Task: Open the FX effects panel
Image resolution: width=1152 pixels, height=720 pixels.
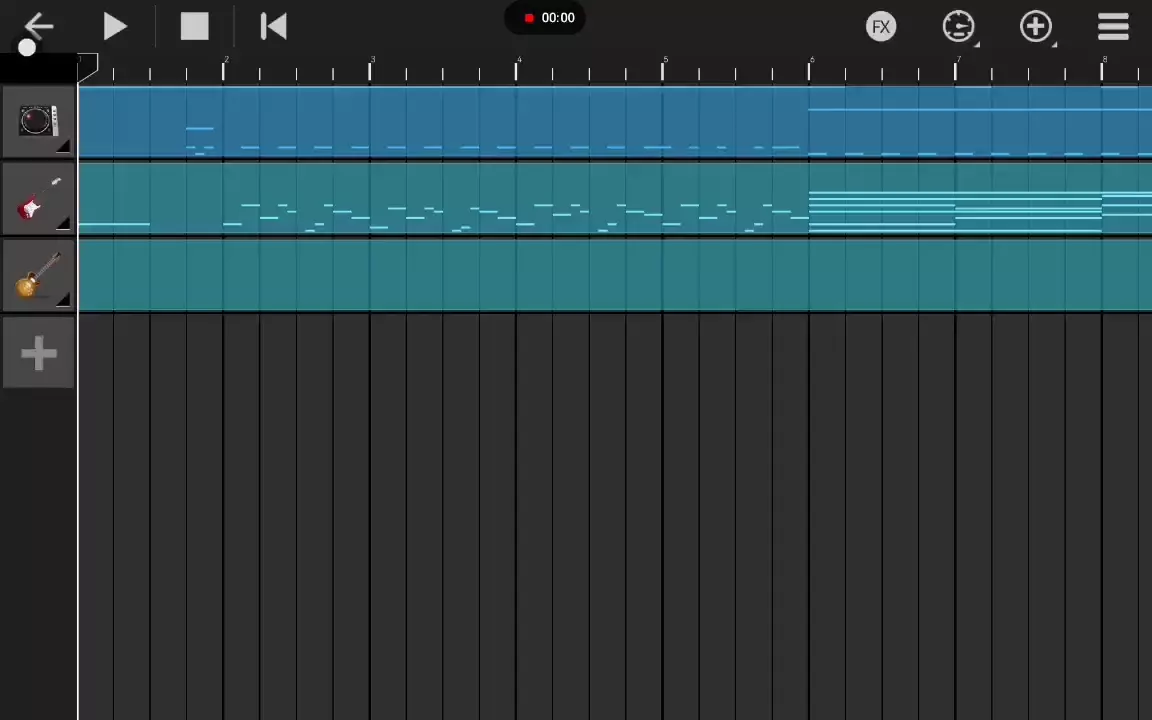Action: [x=880, y=27]
